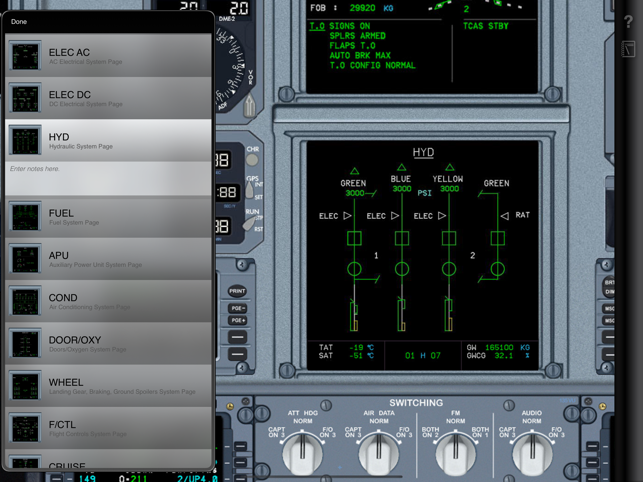Click the 'Enter notes here' field
Image resolution: width=643 pixels, height=482 pixels.
pos(108,178)
